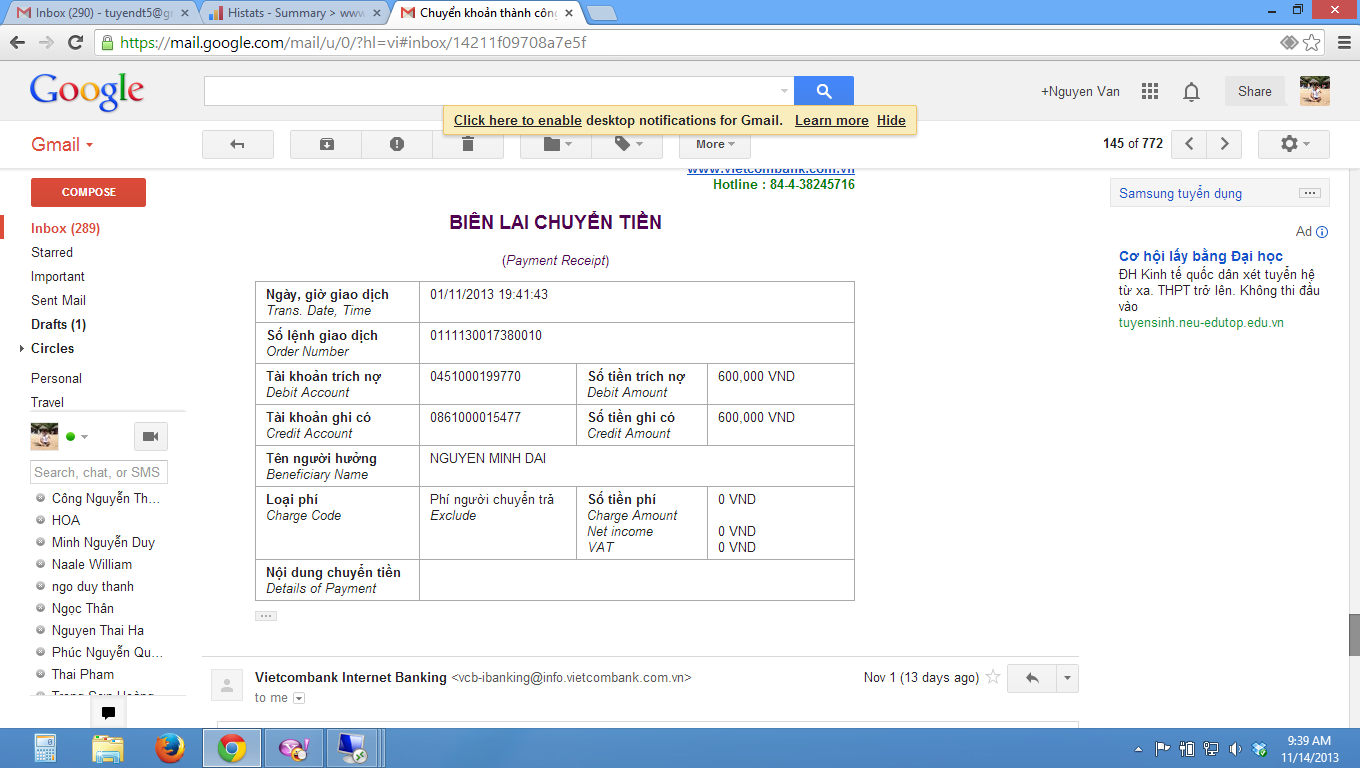This screenshot has width=1360, height=768.
Task: Click the Search, chat, or SMS field
Action: pos(99,472)
